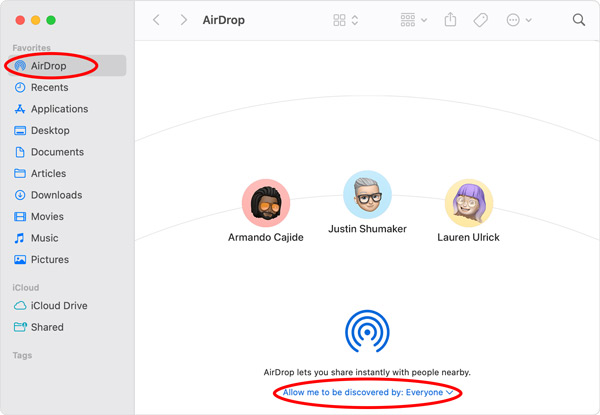600x415 pixels.
Task: Open the Desktop sidebar icon
Action: coord(20,130)
